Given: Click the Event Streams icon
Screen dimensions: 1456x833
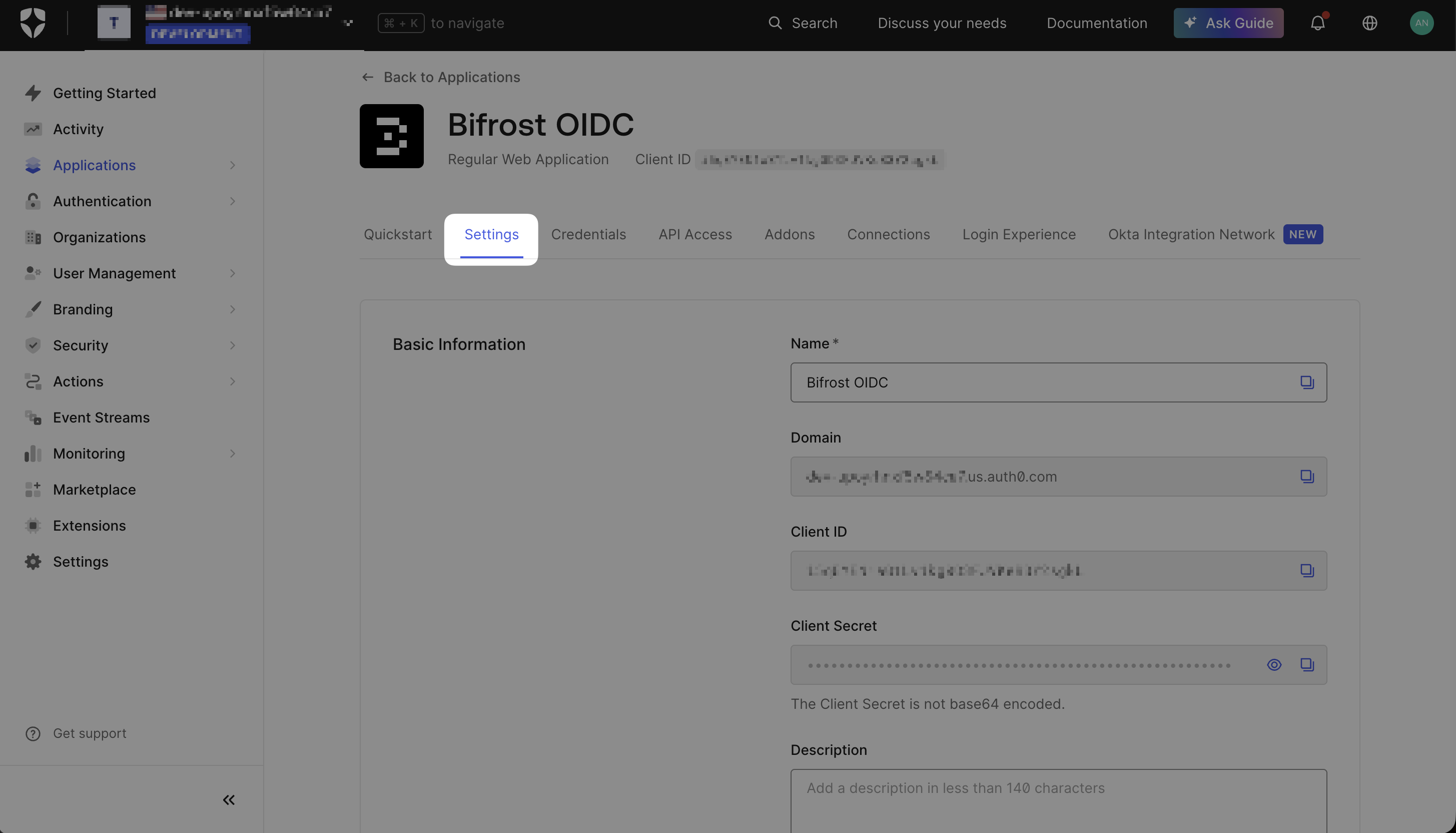Looking at the screenshot, I should 33,418.
